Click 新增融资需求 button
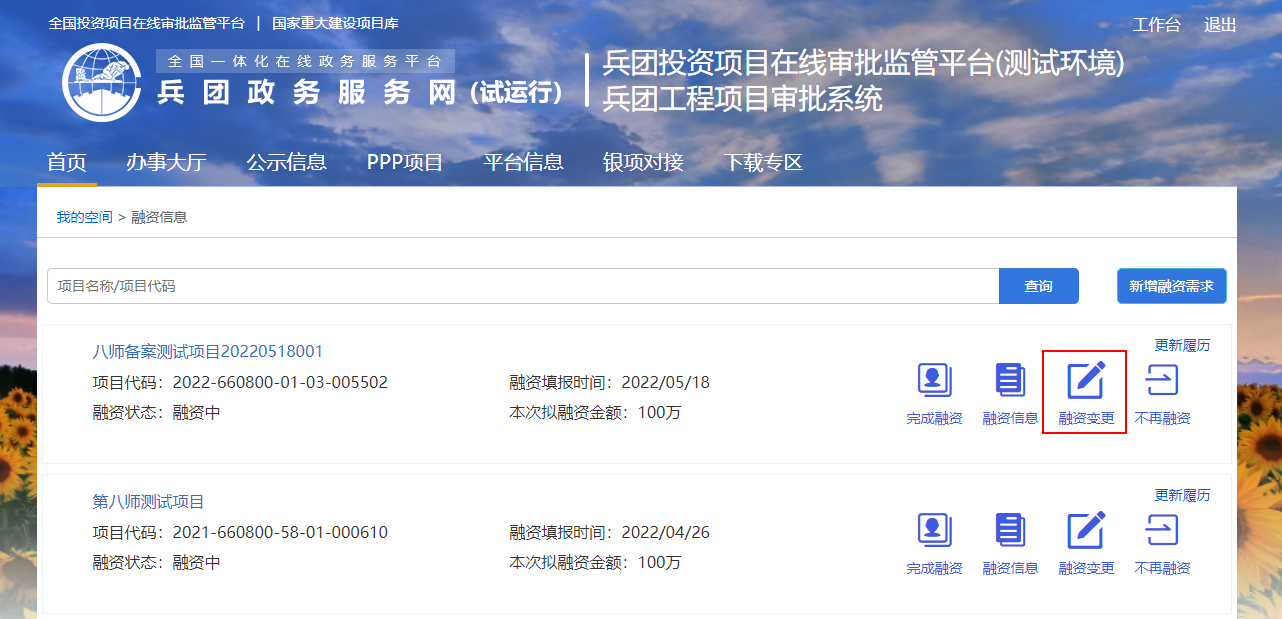The width and height of the screenshot is (1282, 619). click(x=1171, y=286)
